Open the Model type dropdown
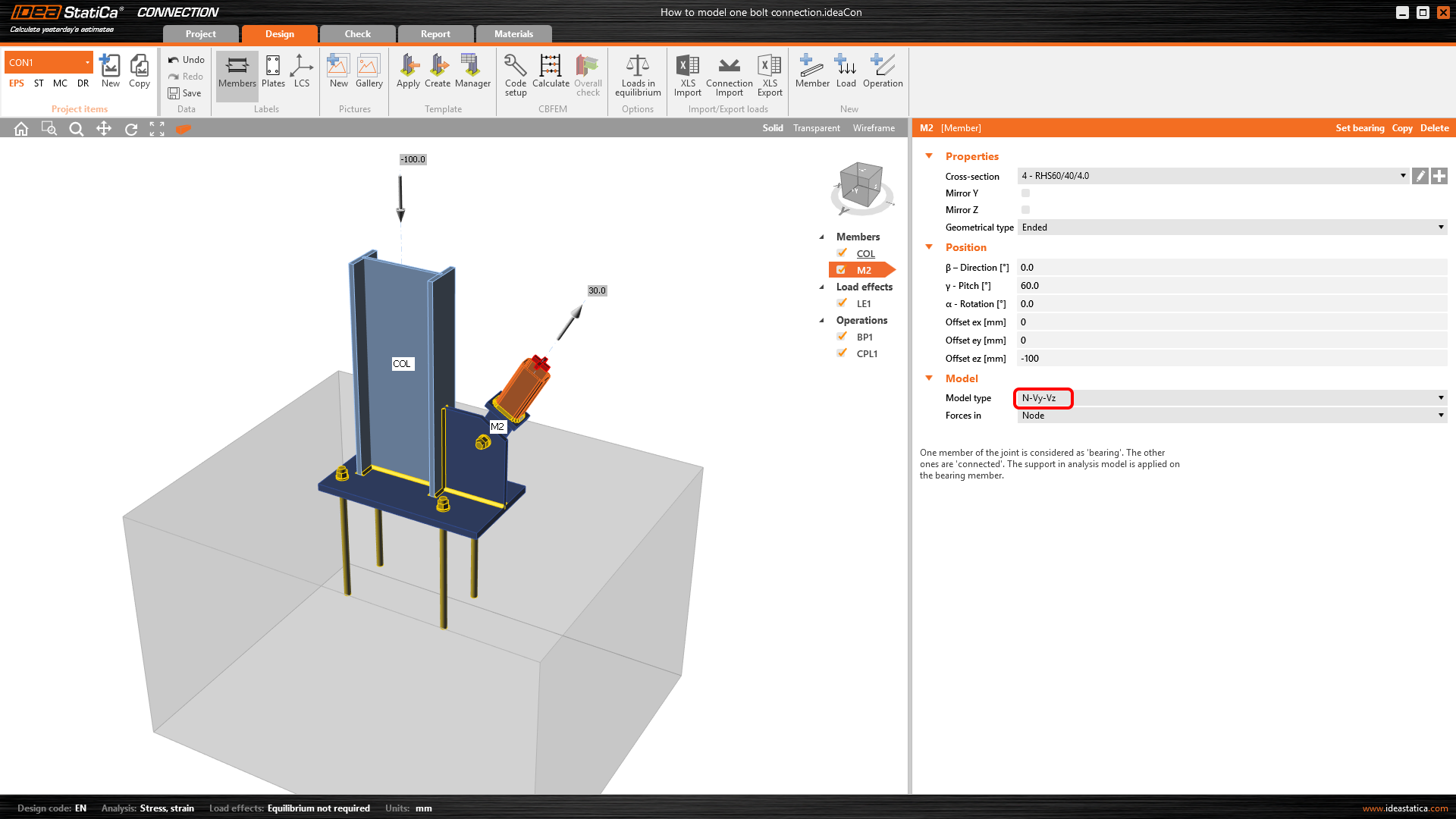 (x=1232, y=398)
